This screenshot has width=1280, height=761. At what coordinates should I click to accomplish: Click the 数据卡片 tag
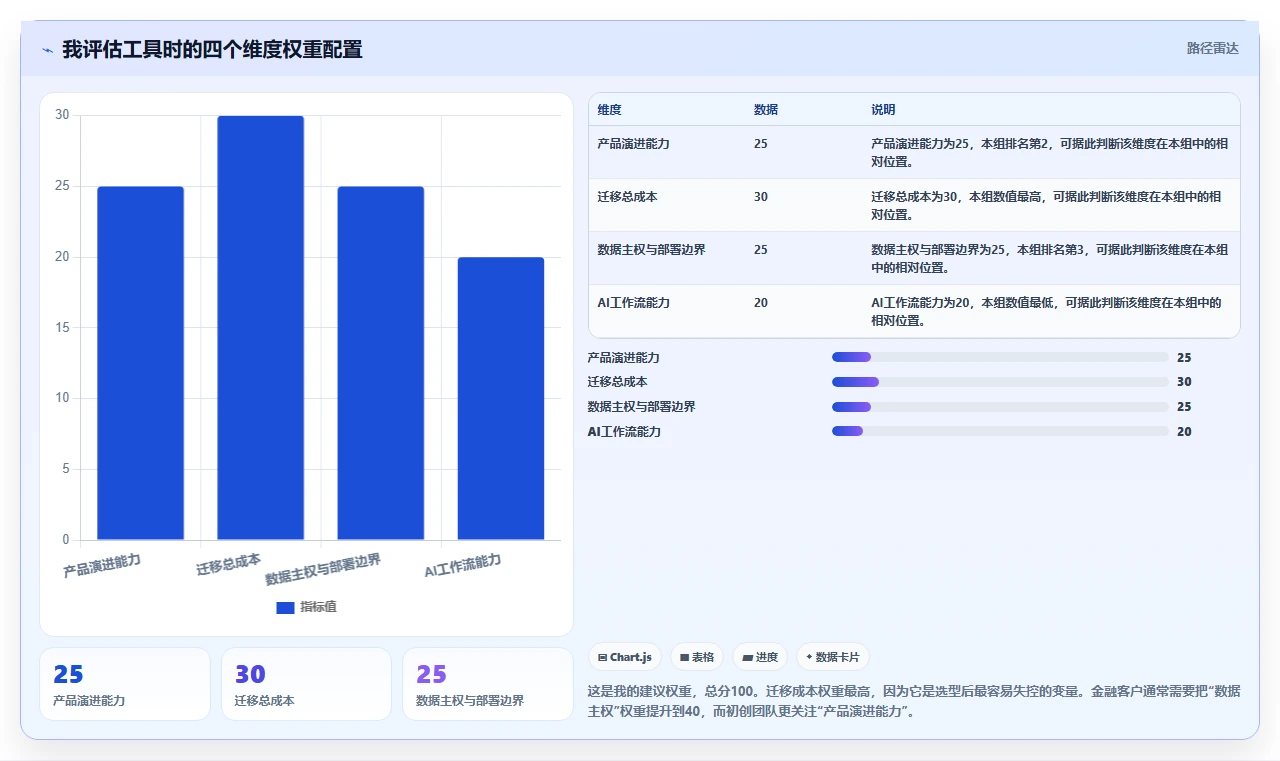[x=833, y=657]
